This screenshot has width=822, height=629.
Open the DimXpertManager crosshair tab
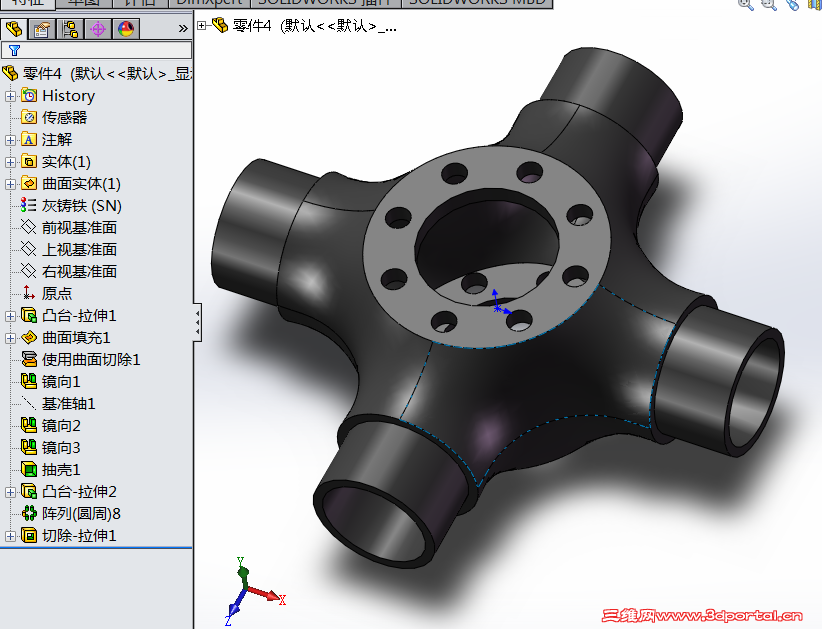point(98,29)
